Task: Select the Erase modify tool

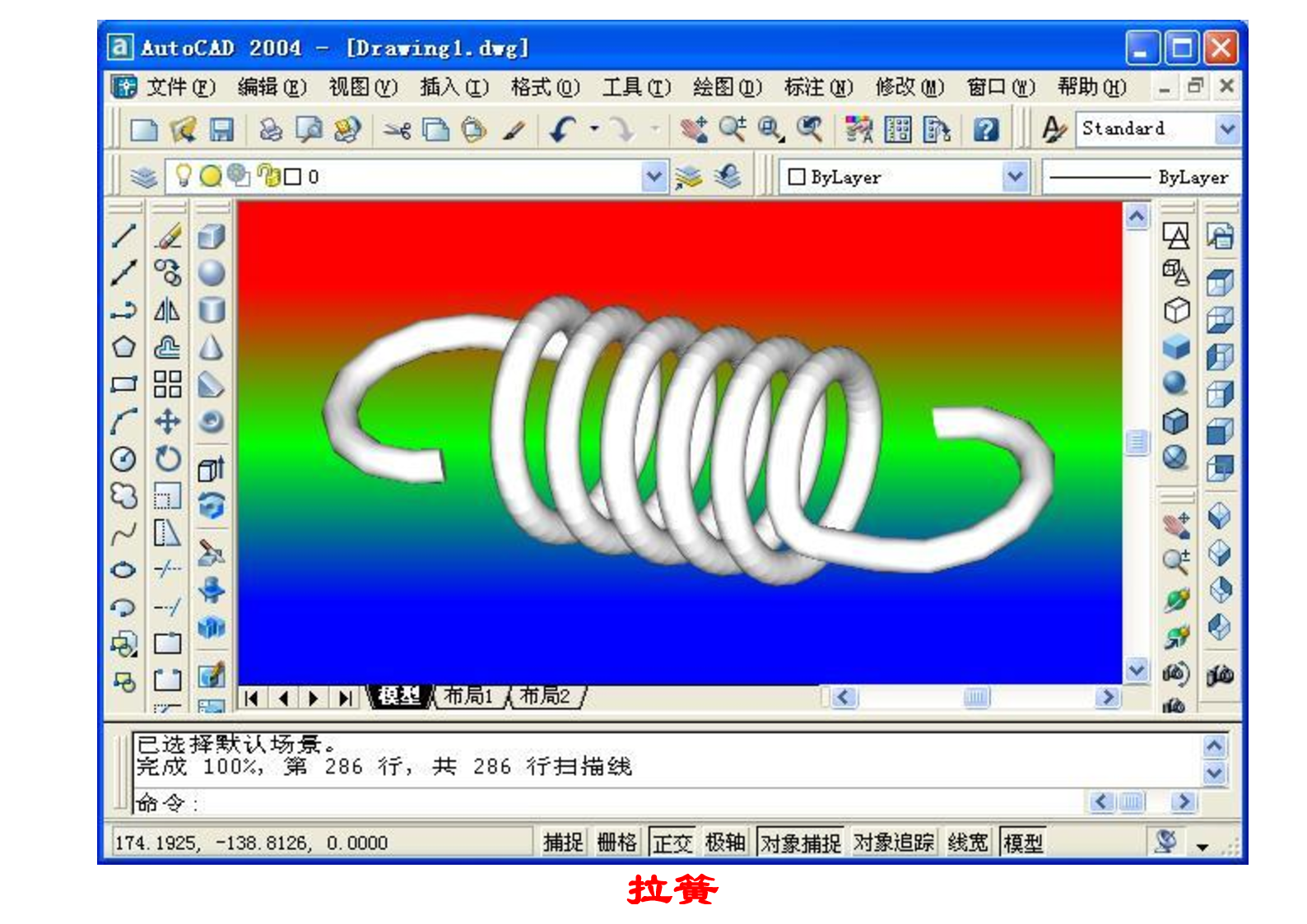Action: [168, 236]
